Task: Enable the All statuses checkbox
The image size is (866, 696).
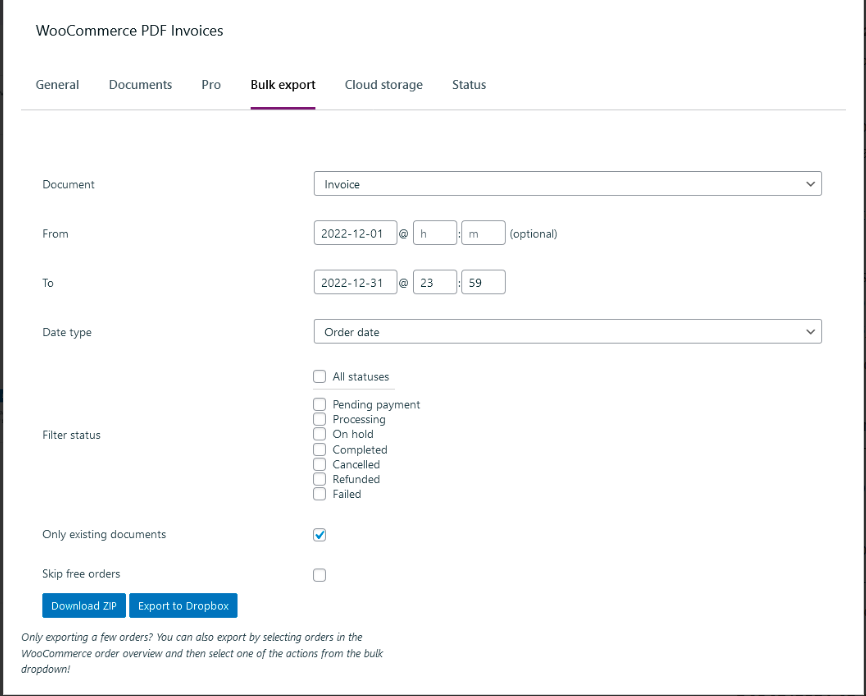Action: (x=319, y=376)
